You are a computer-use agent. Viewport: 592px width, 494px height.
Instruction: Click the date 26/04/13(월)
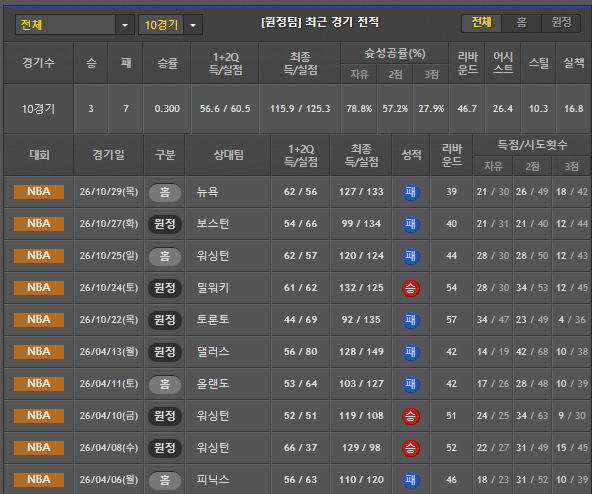109,352
